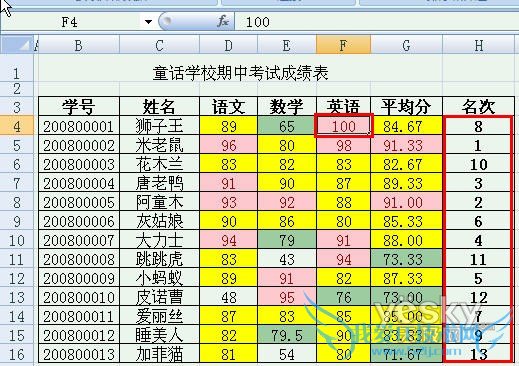Click the name cell 小蚂蚁
The height and width of the screenshot is (366, 519).
point(159,278)
